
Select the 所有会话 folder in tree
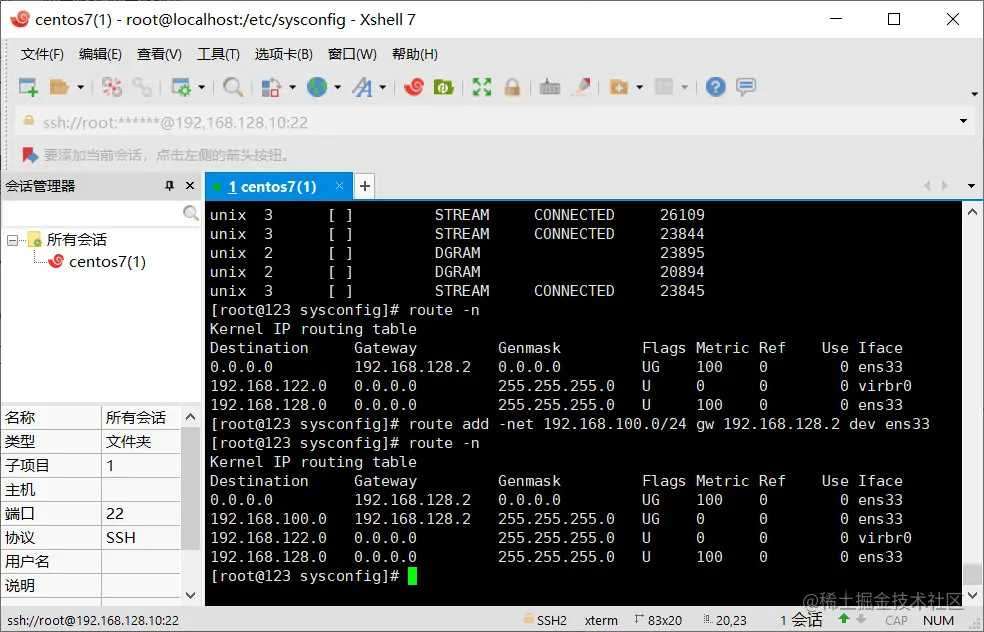(77, 240)
